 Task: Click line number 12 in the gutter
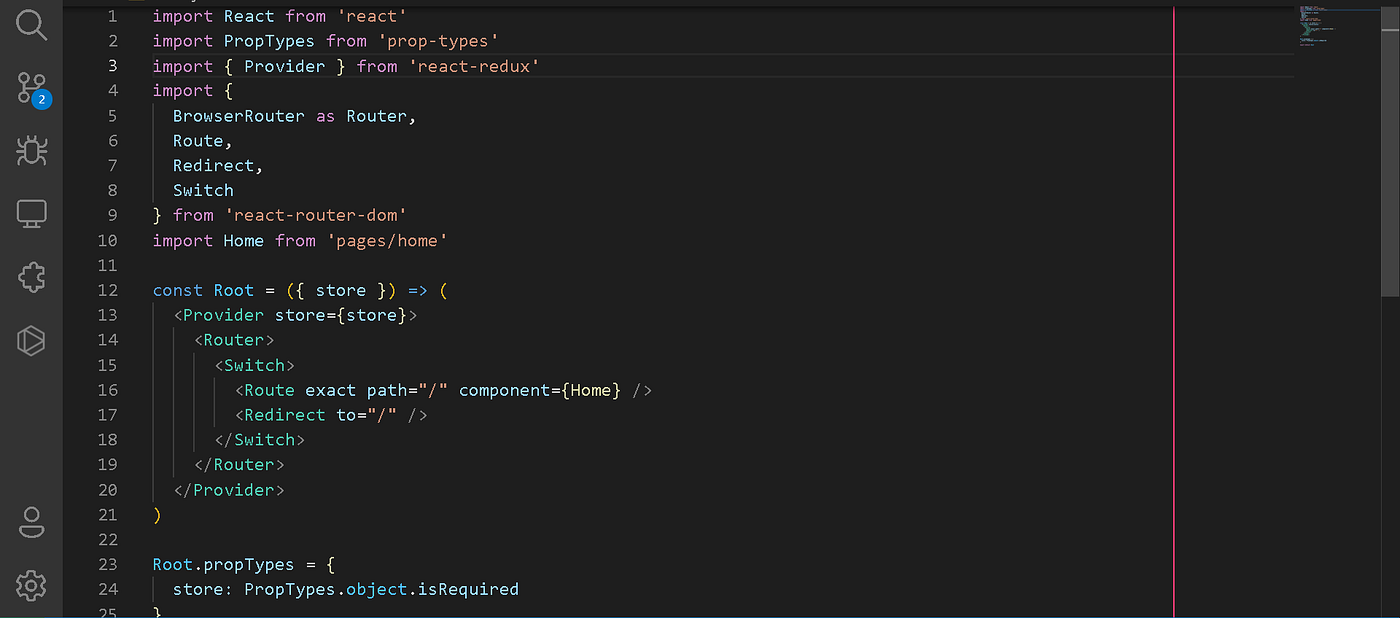click(x=107, y=290)
